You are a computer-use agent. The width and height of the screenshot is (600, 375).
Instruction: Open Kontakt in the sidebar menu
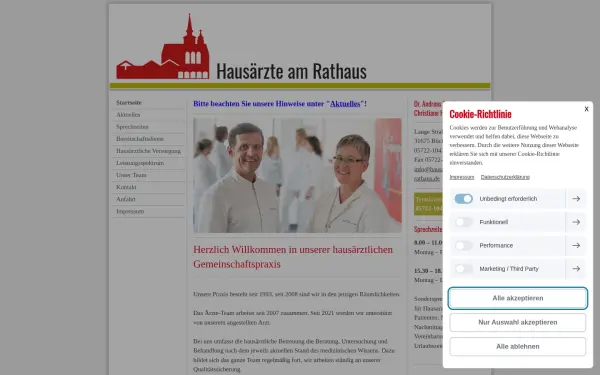point(126,187)
